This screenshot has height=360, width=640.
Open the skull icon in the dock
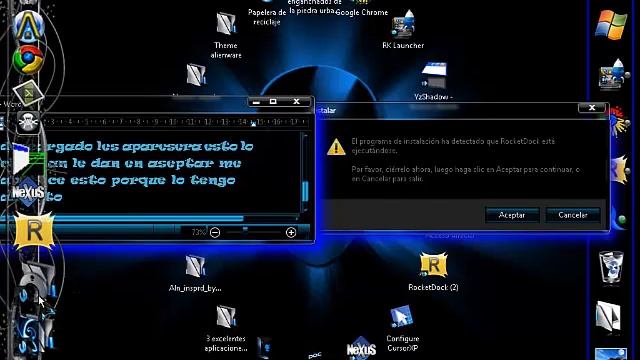click(28, 122)
